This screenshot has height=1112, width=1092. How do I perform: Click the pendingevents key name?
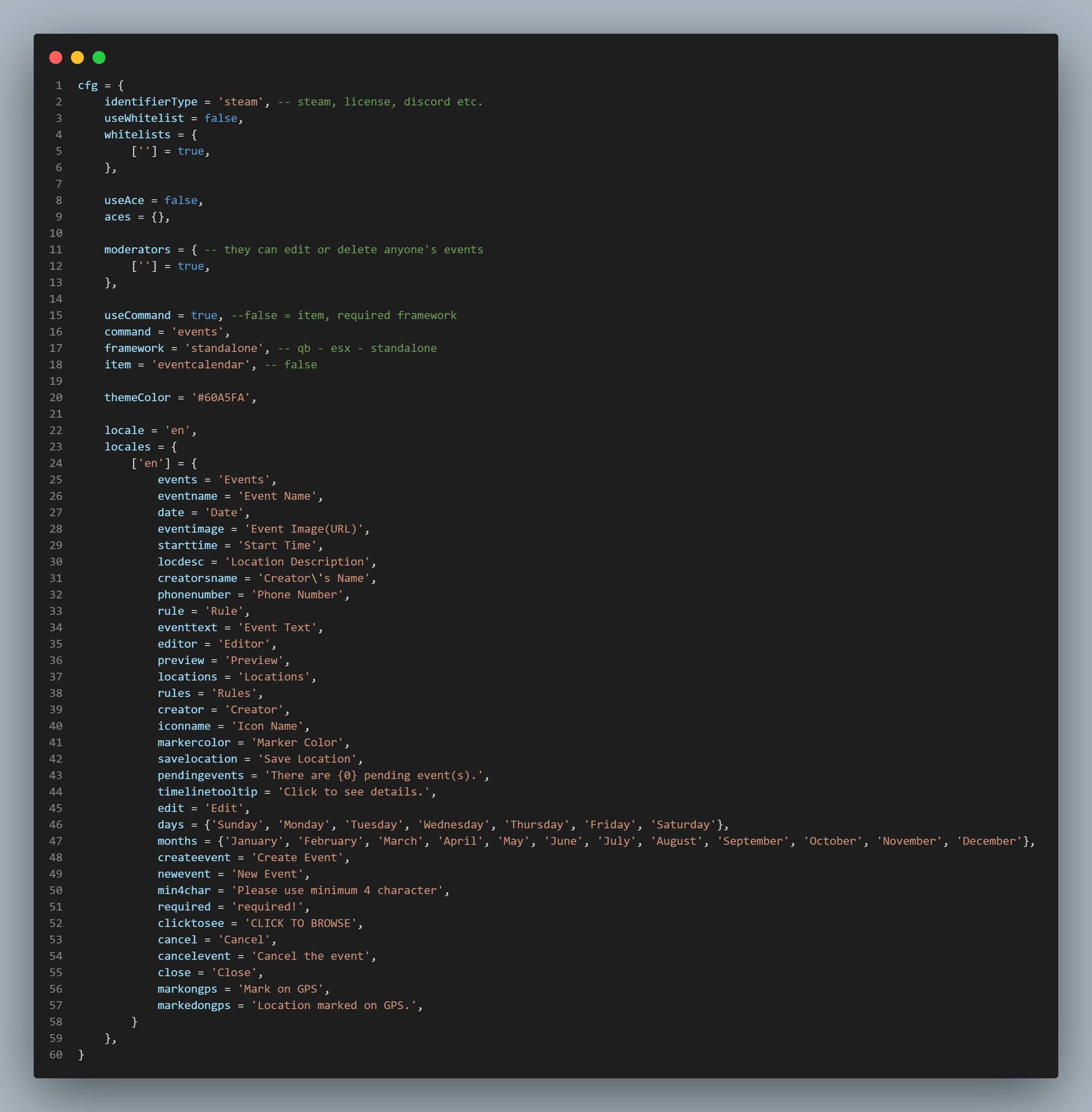click(x=201, y=775)
